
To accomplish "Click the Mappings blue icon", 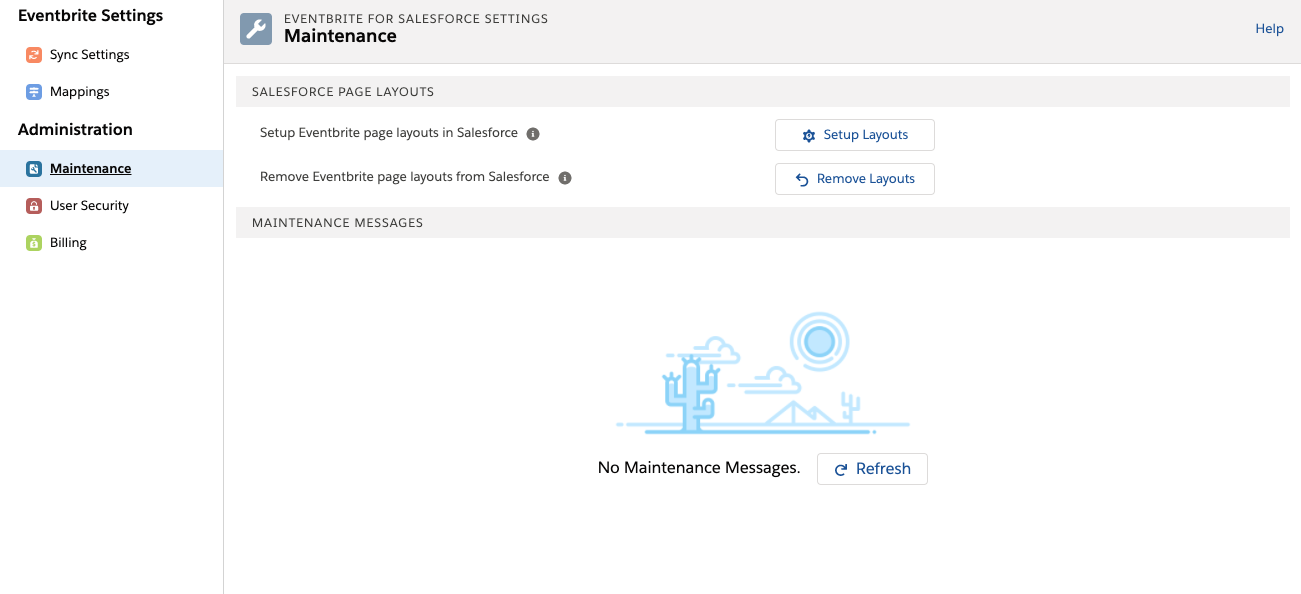I will pos(33,92).
